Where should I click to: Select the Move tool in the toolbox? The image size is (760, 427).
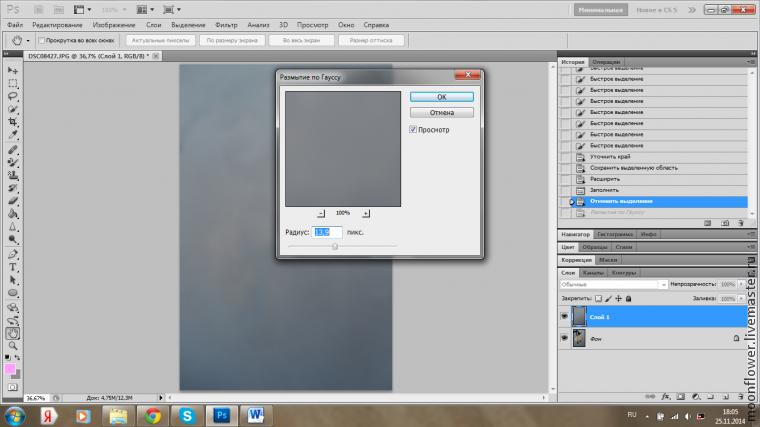point(13,70)
